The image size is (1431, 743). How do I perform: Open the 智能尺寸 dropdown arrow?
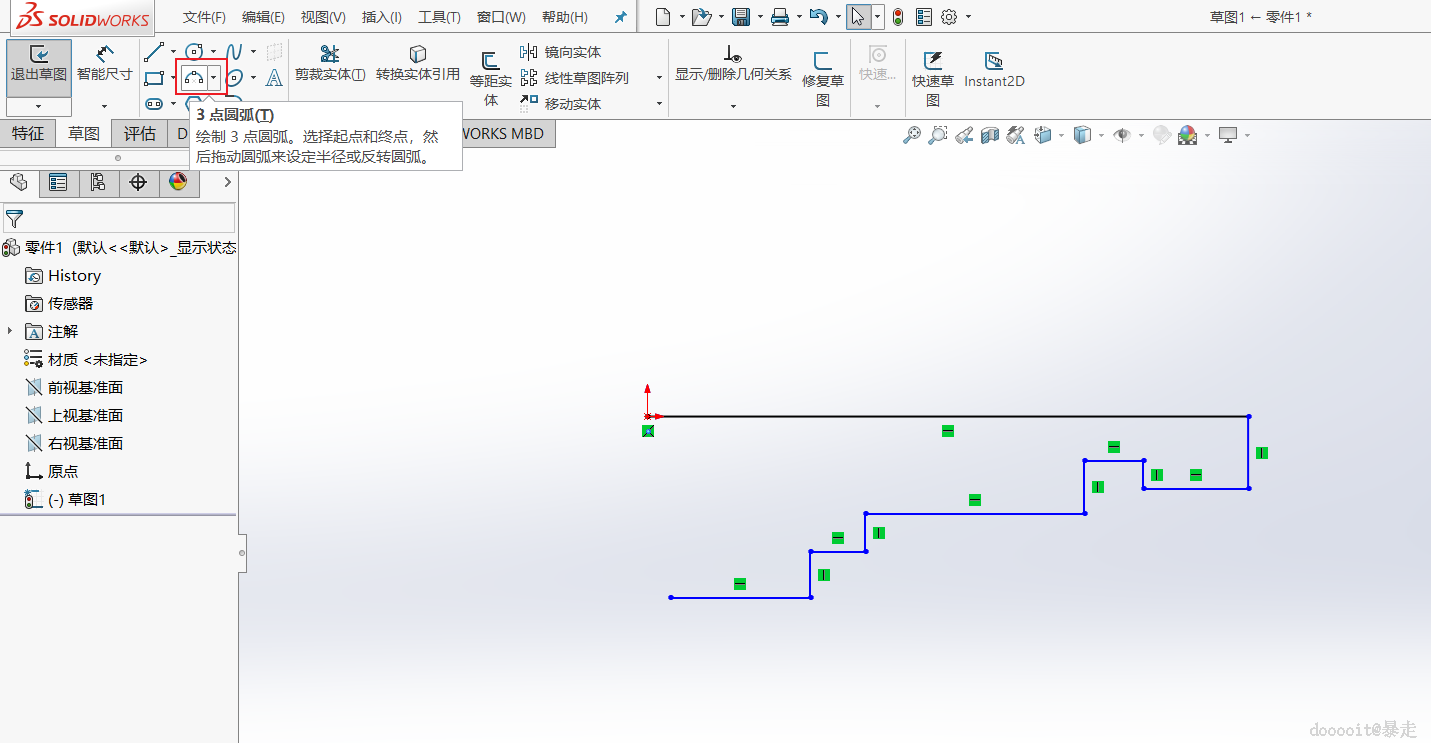104,106
